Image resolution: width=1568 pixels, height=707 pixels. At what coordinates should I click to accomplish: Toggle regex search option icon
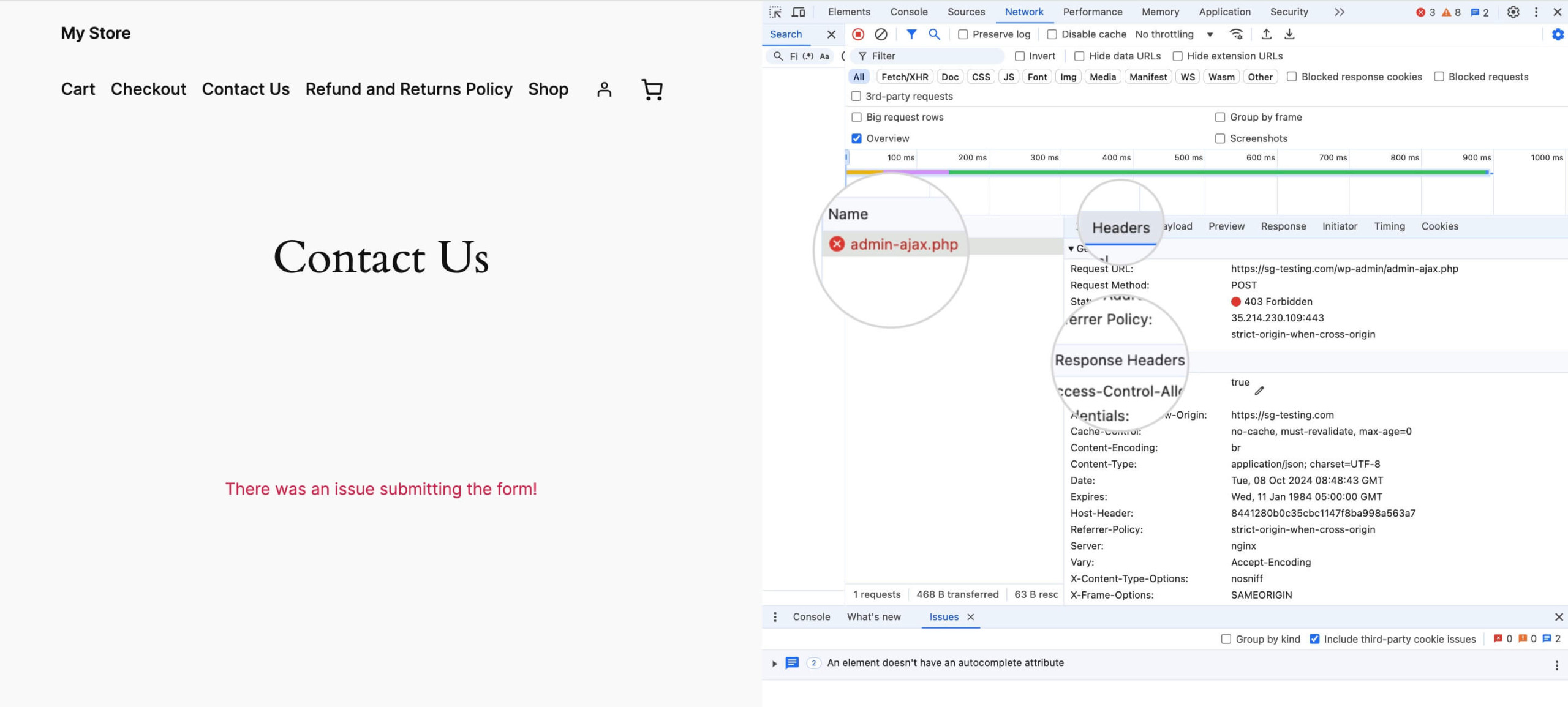click(808, 56)
